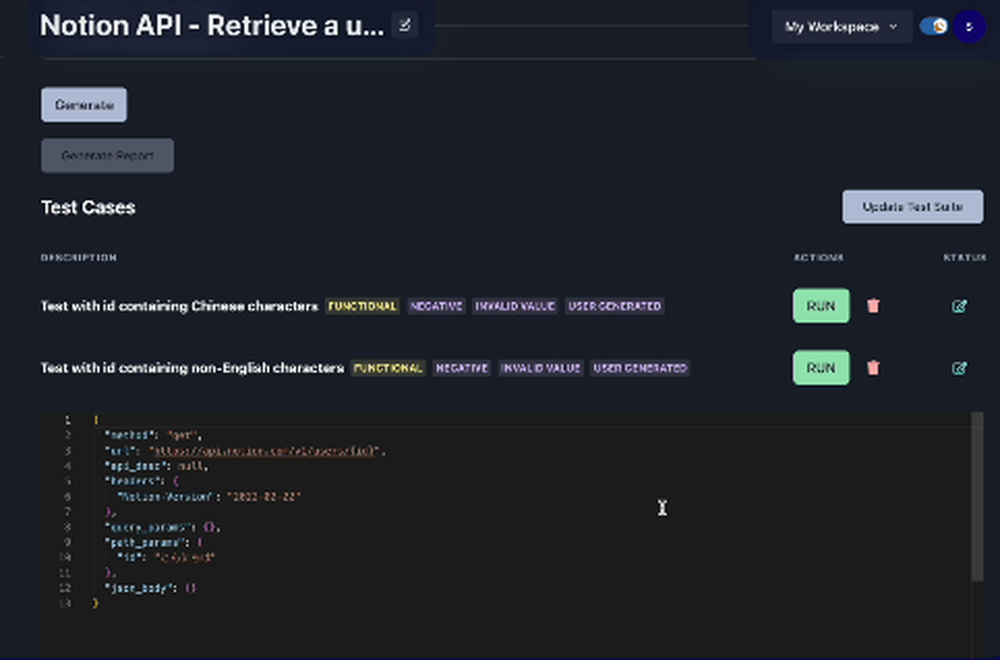
Task: Click the STATUS column header
Action: [x=964, y=258]
